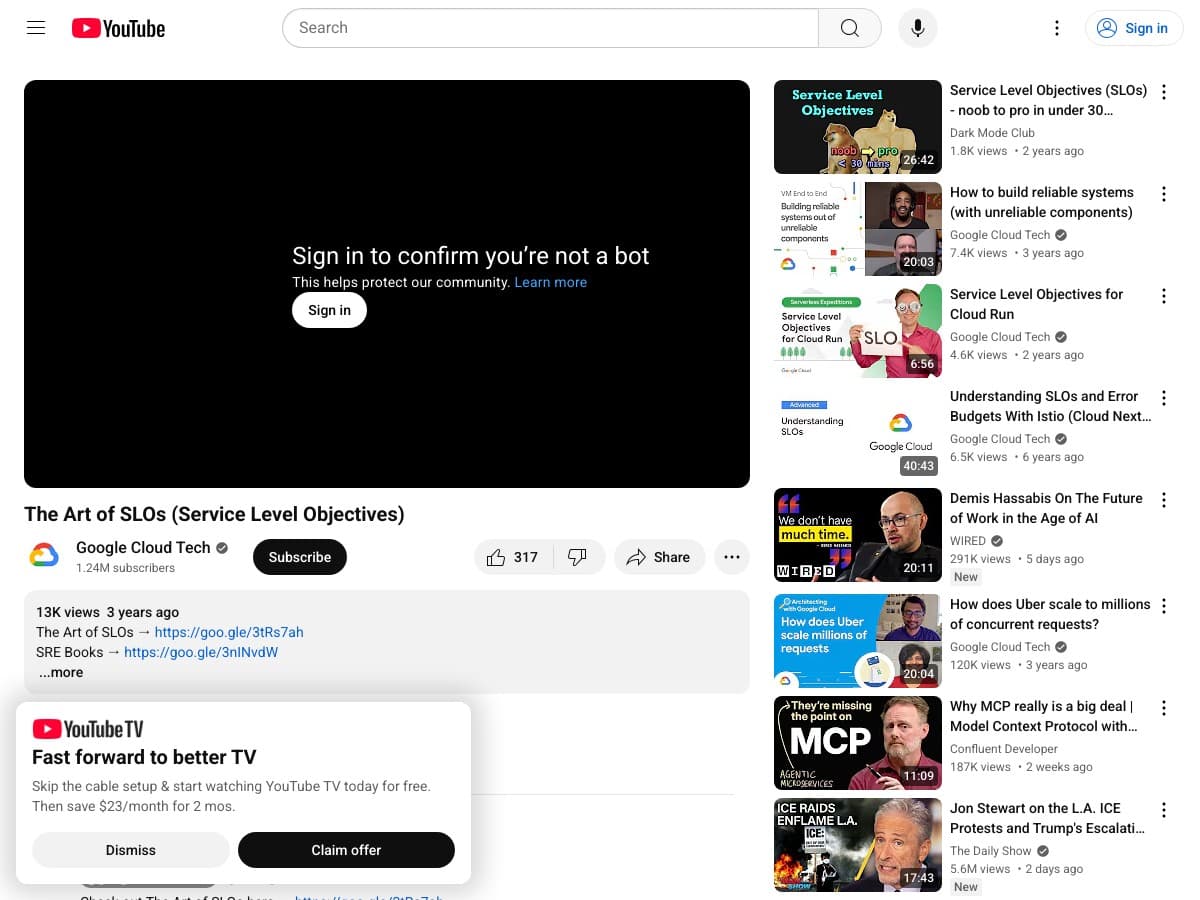
Task: Open options for SLOs for Cloud Run video
Action: (1163, 296)
